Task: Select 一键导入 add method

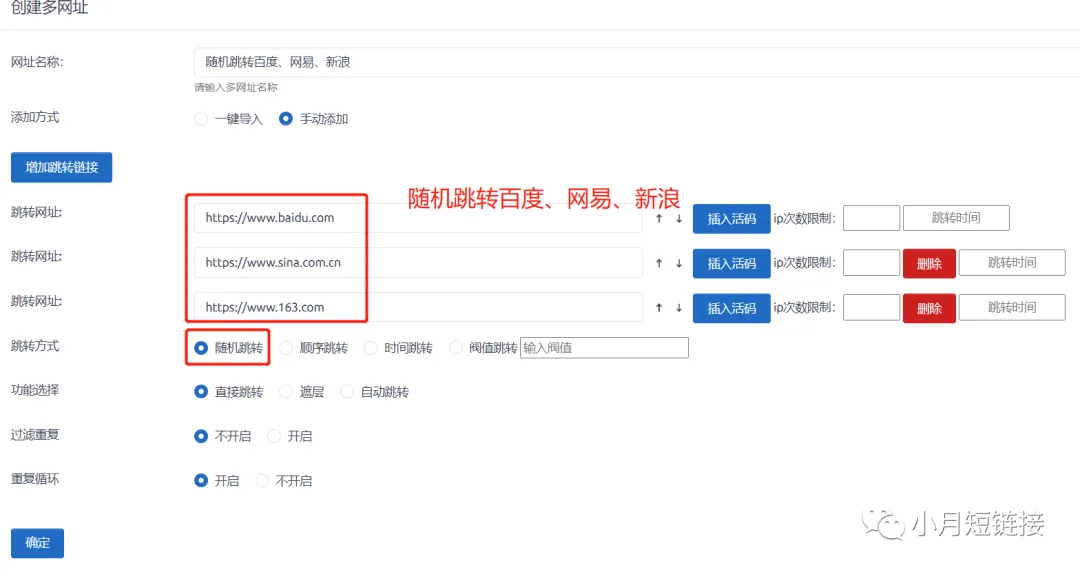Action: point(201,119)
